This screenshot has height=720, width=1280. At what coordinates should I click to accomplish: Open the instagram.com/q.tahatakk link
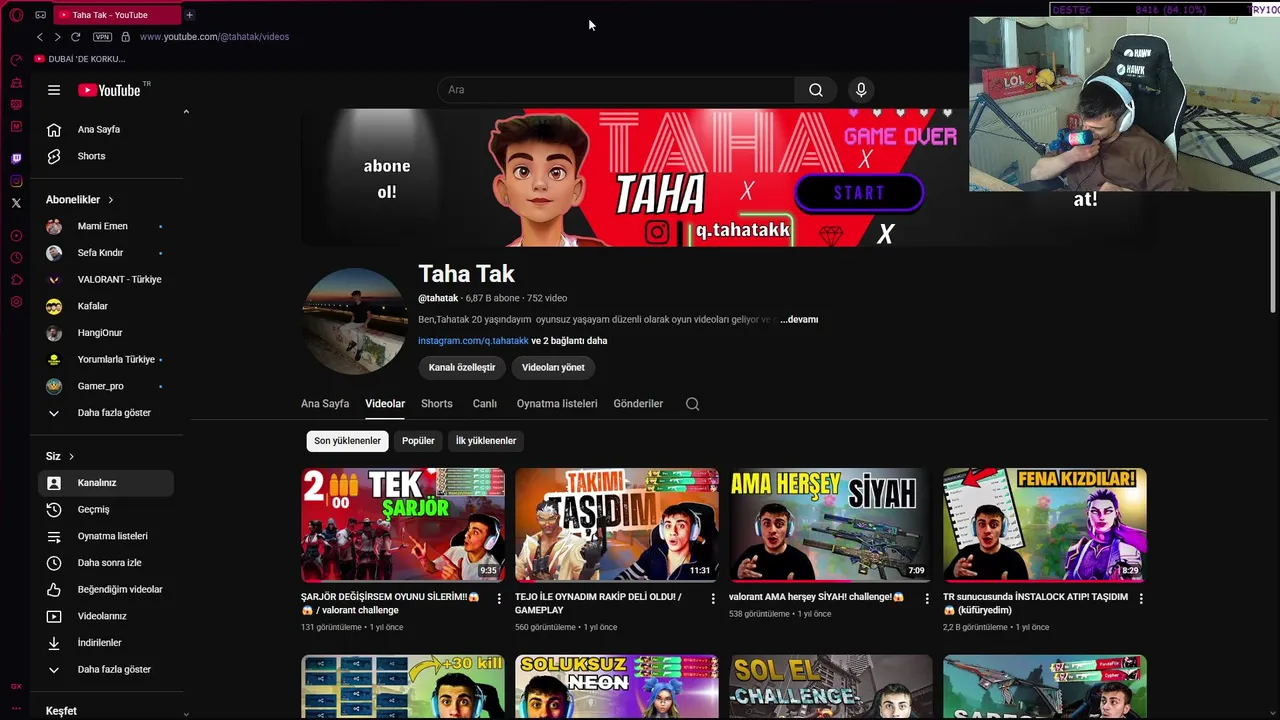pos(473,341)
